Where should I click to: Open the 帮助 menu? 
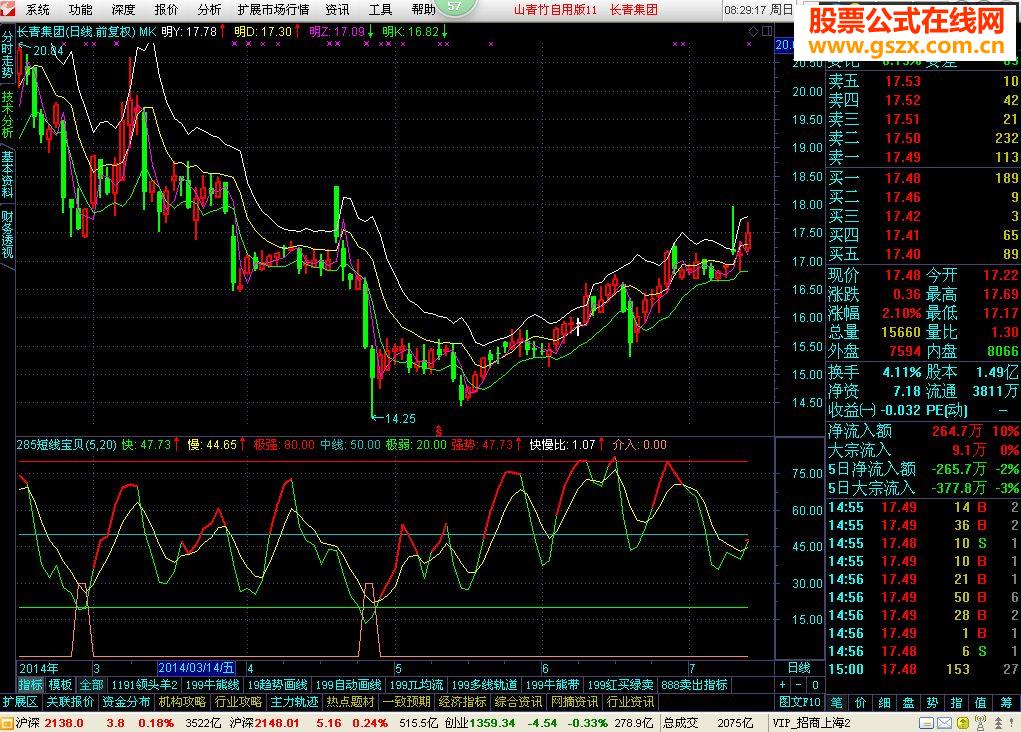tap(423, 10)
